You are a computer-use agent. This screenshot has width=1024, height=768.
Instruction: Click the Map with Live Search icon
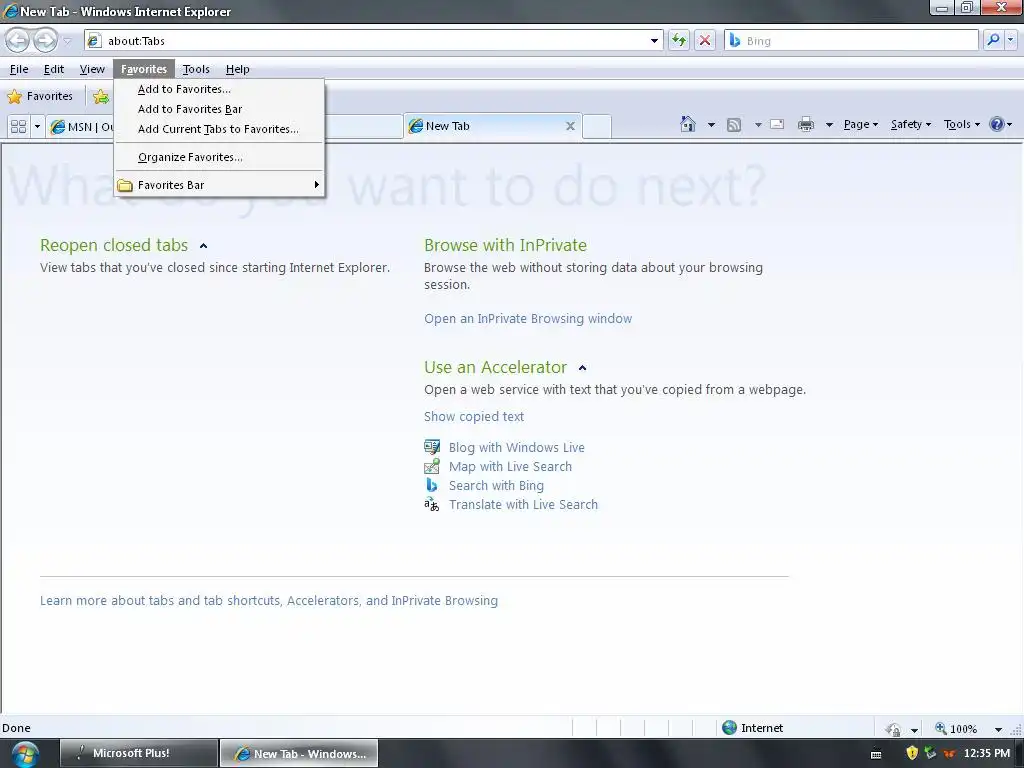[432, 466]
